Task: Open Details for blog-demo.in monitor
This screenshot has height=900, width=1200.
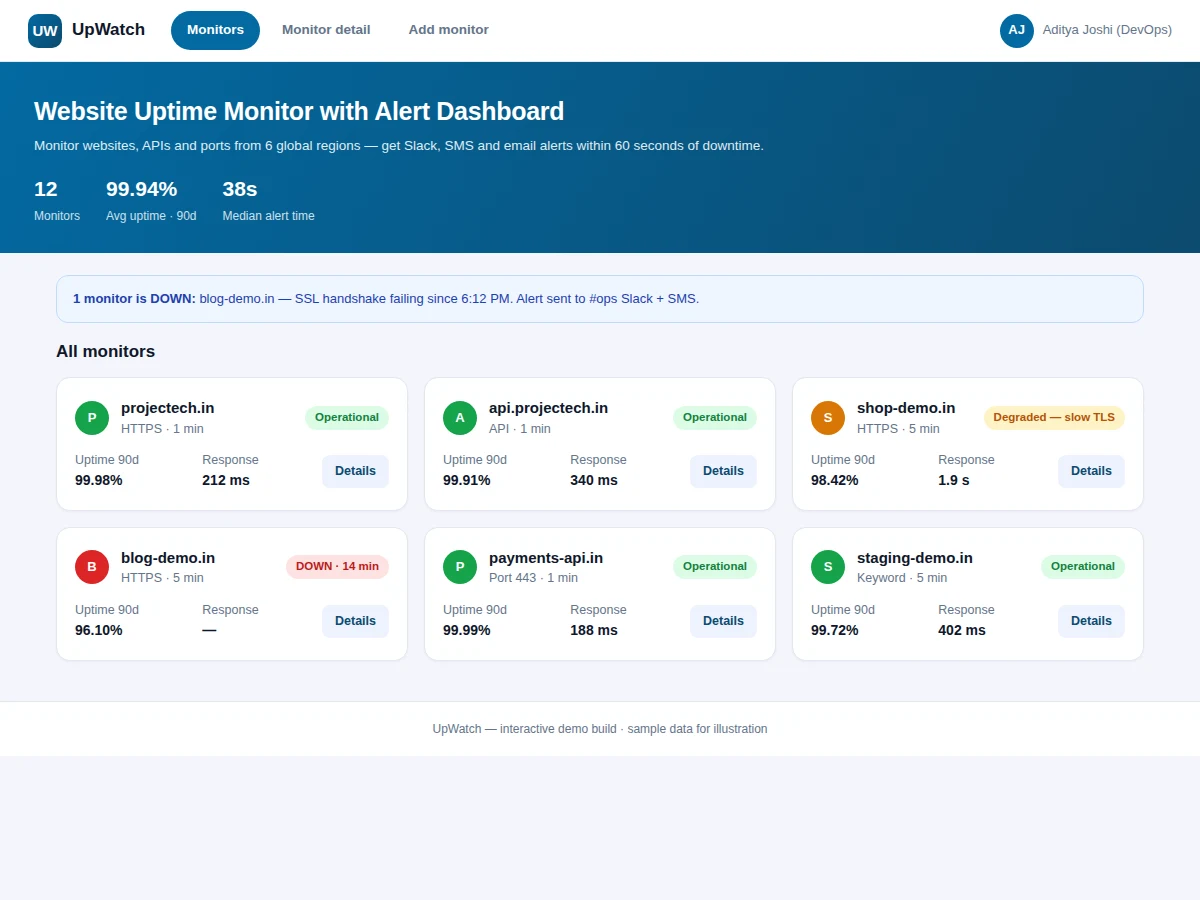Action: click(355, 621)
